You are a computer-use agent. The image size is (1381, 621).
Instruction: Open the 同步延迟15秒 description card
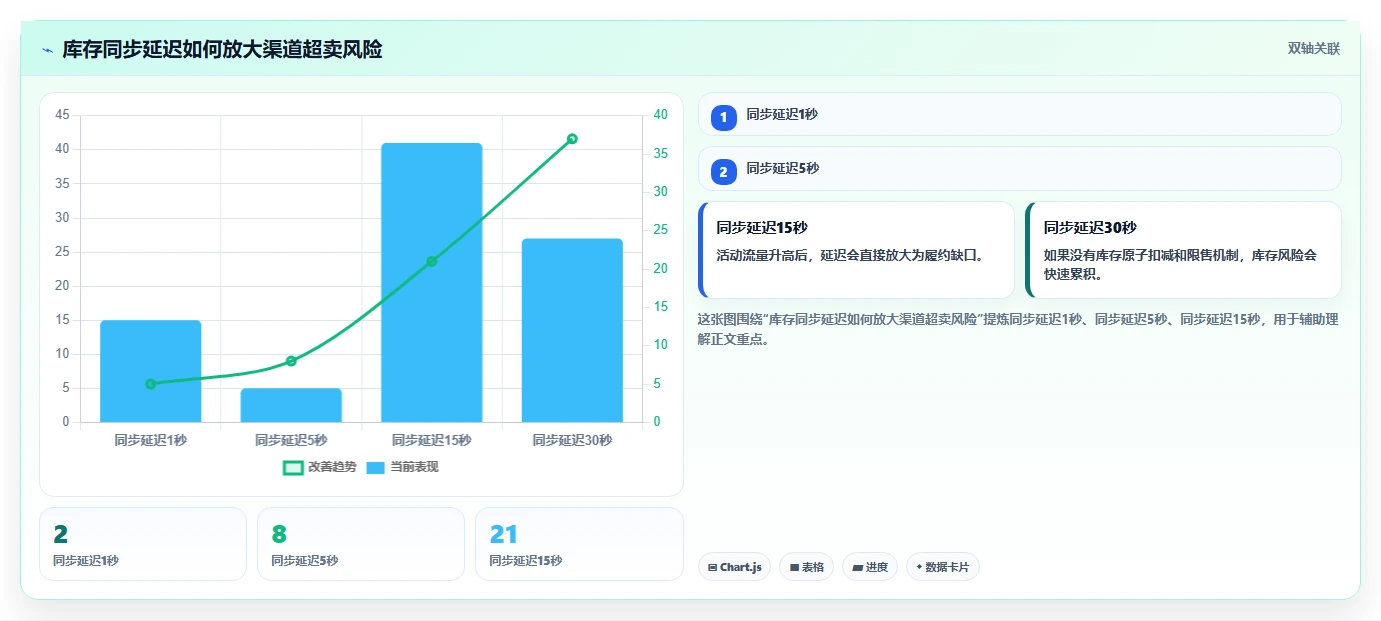856,250
